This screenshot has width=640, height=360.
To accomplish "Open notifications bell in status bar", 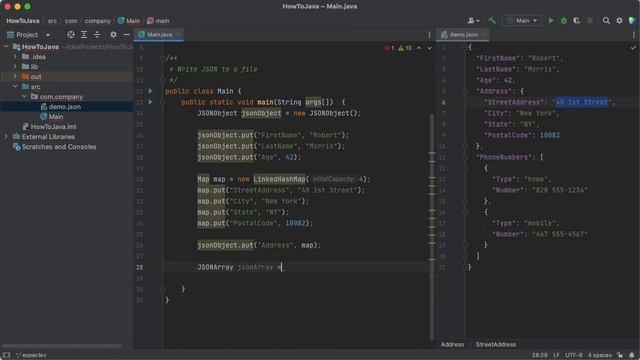I will tap(632, 355).
